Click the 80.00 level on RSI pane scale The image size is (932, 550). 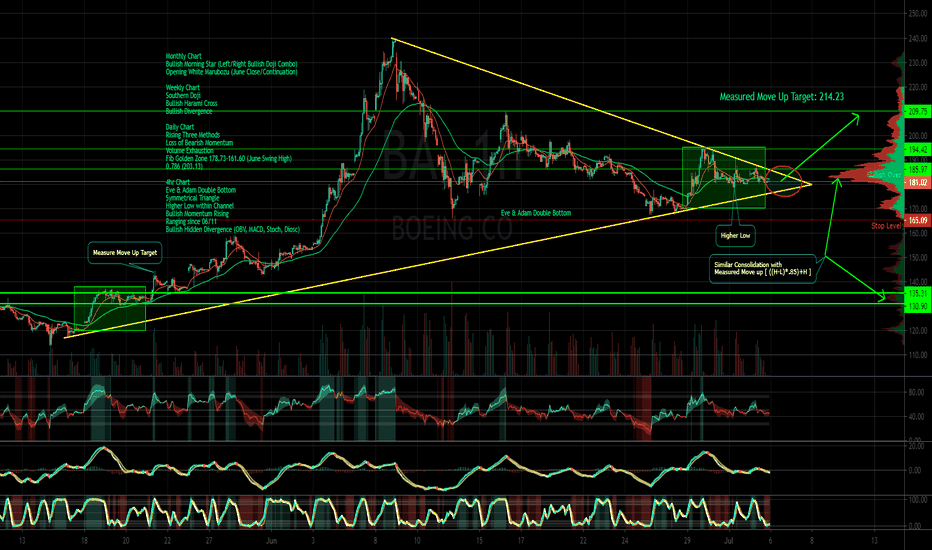click(x=918, y=392)
